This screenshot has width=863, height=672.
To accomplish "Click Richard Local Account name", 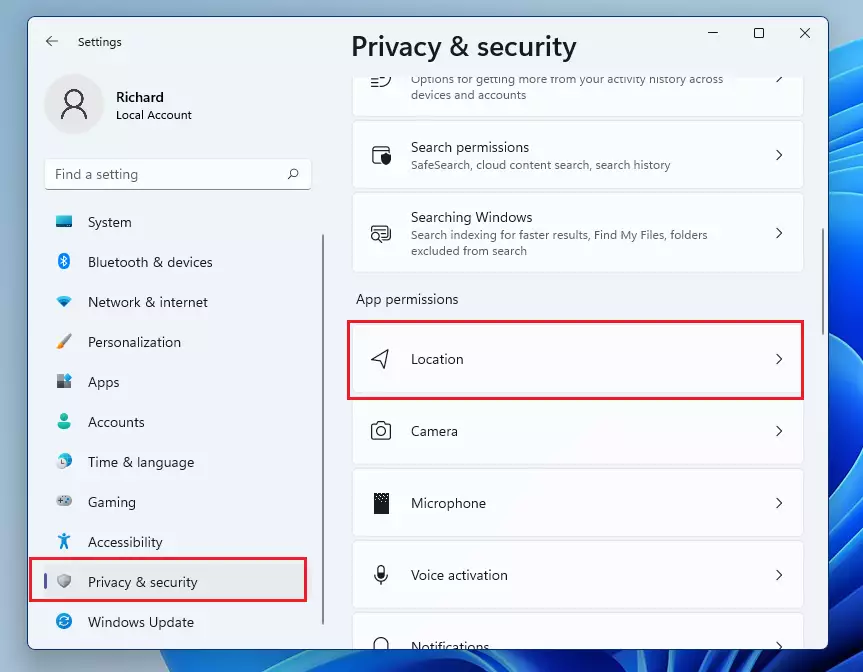I will [154, 105].
